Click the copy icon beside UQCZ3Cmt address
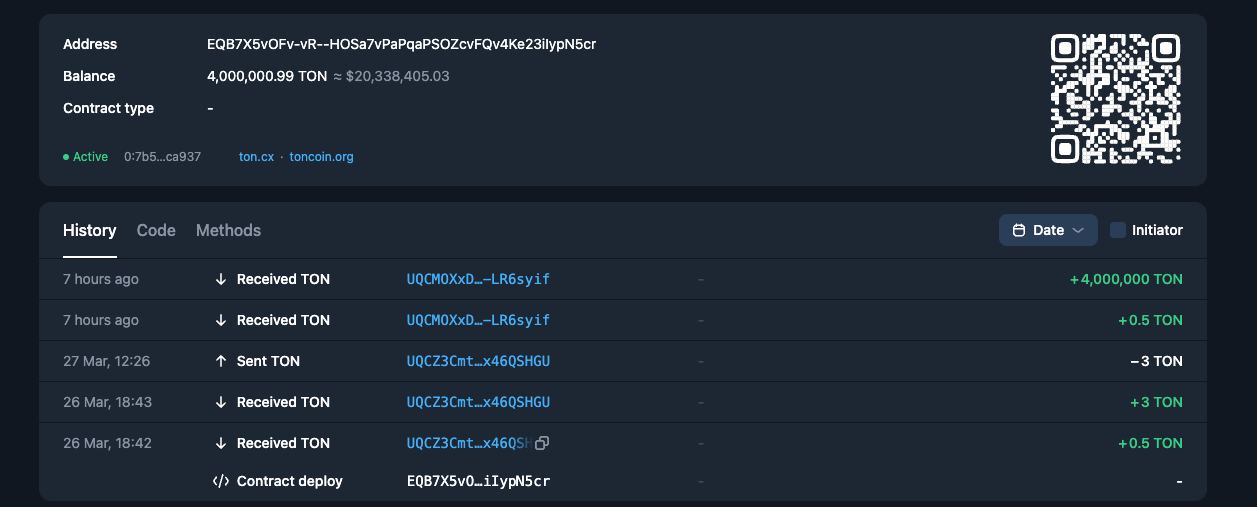Viewport: 1257px width, 507px height. tap(542, 443)
